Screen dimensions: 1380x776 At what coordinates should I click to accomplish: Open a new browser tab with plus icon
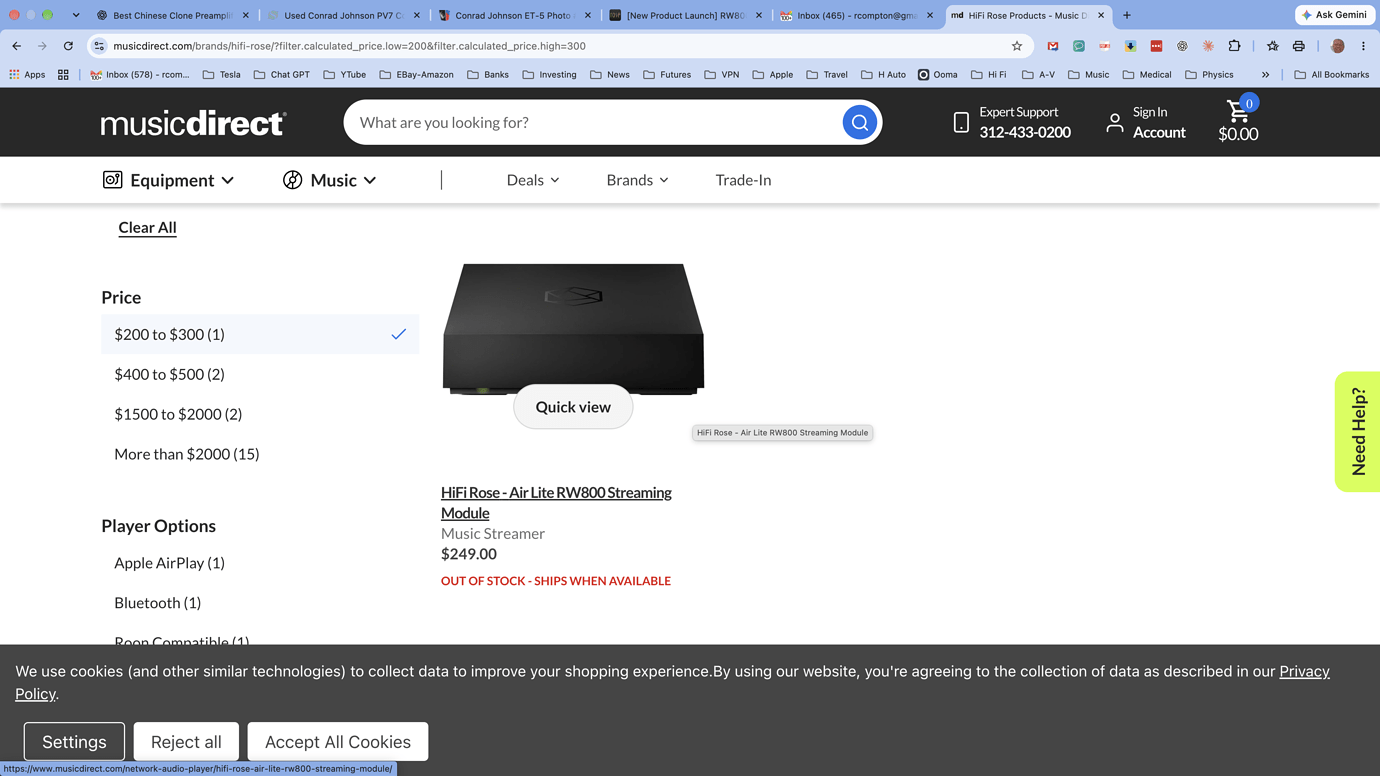[1127, 15]
